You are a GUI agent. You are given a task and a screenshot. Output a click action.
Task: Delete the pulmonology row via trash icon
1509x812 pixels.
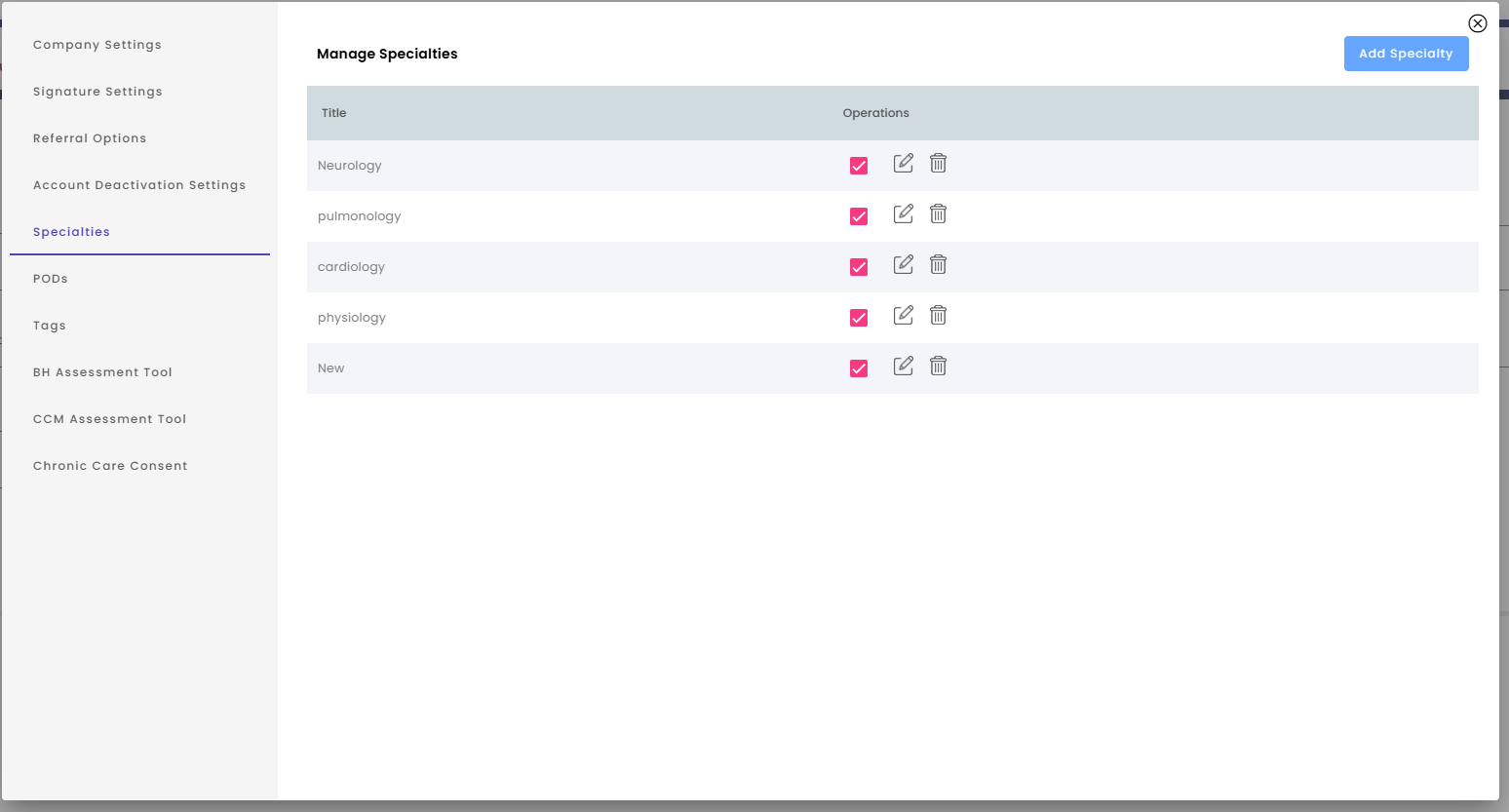pyautogui.click(x=938, y=213)
